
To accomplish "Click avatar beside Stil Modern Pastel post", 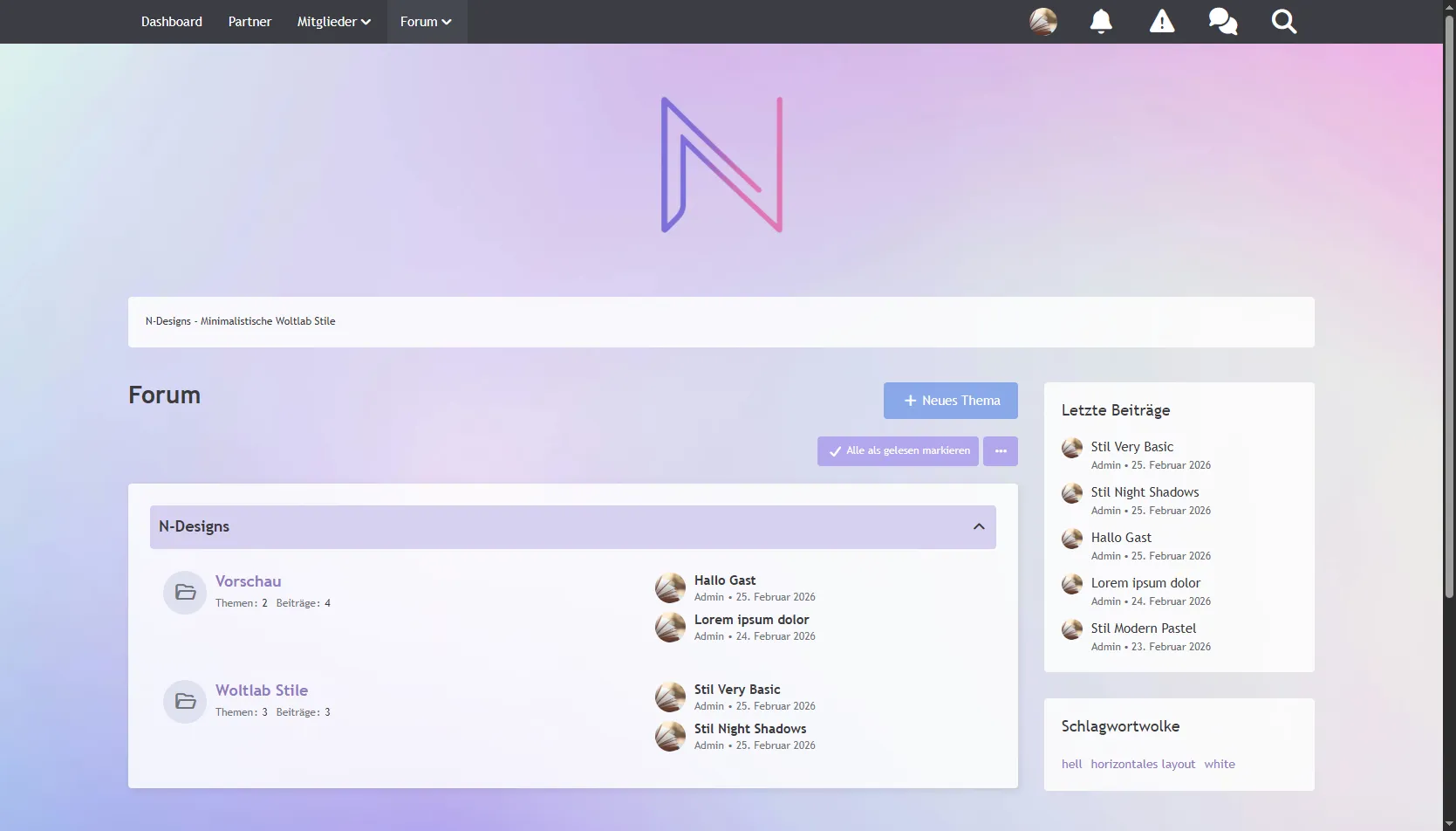I will point(1071,629).
